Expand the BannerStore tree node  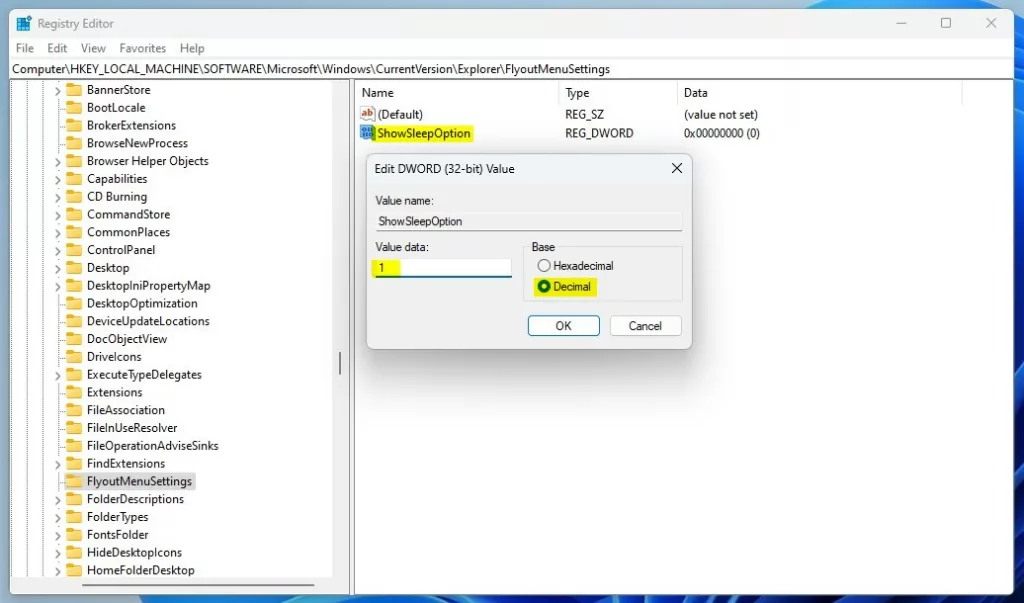pos(57,90)
